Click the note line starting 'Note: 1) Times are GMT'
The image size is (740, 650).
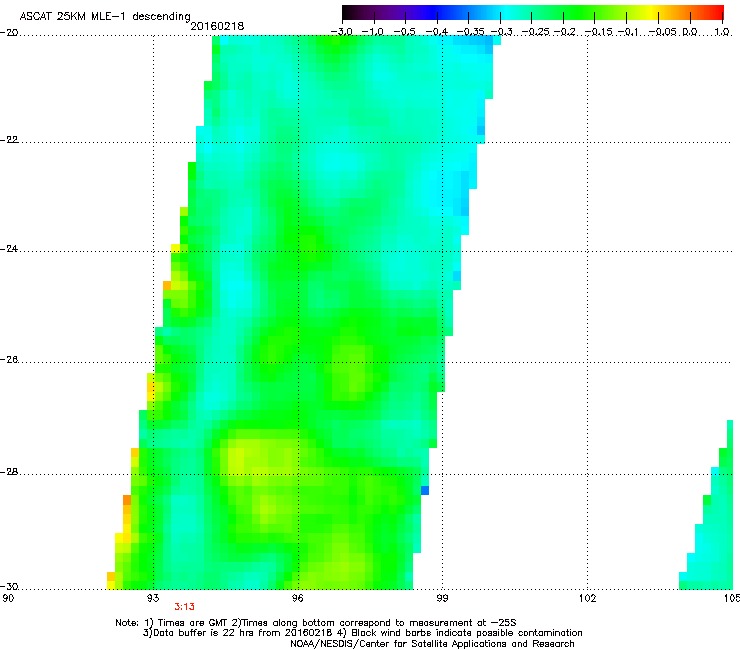click(x=316, y=623)
